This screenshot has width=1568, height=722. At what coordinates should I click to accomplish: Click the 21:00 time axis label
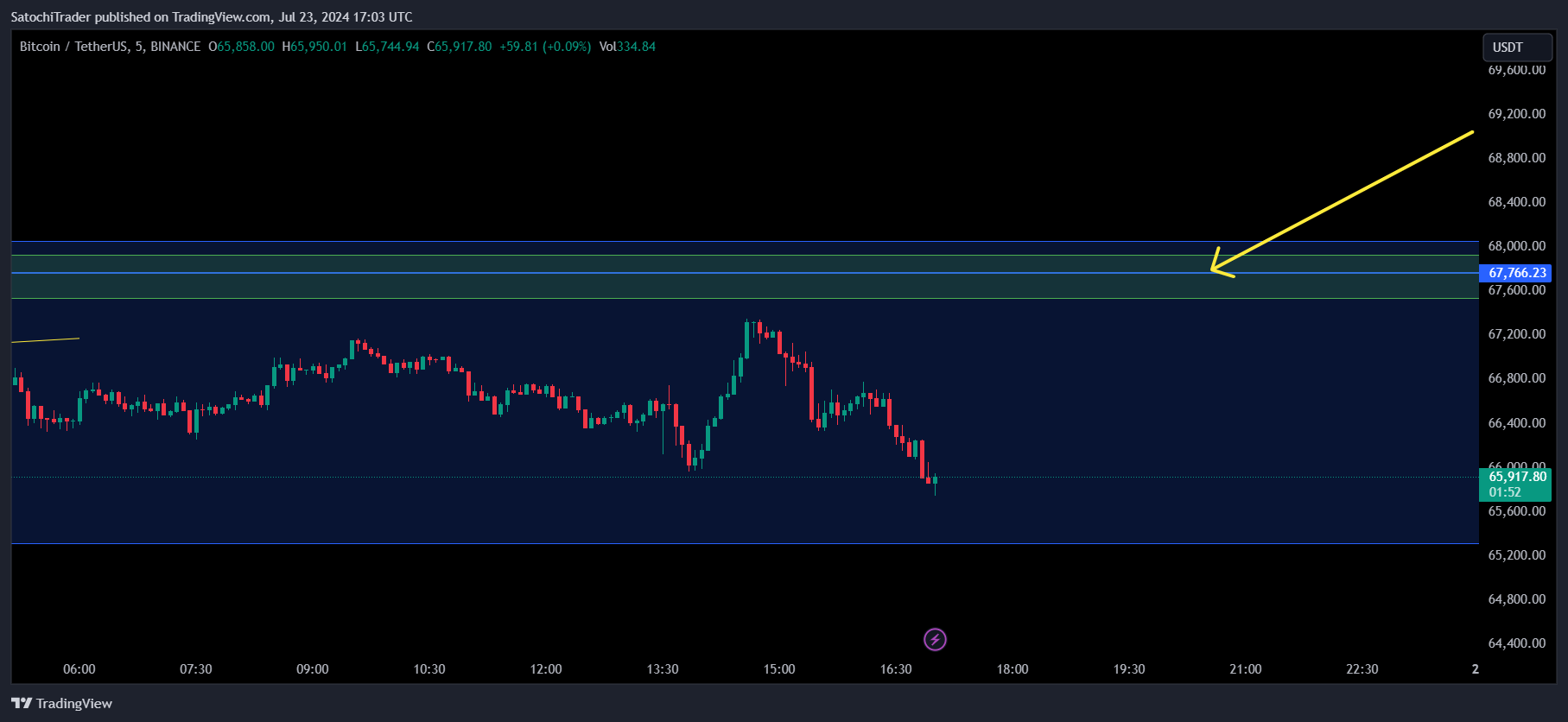1246,669
